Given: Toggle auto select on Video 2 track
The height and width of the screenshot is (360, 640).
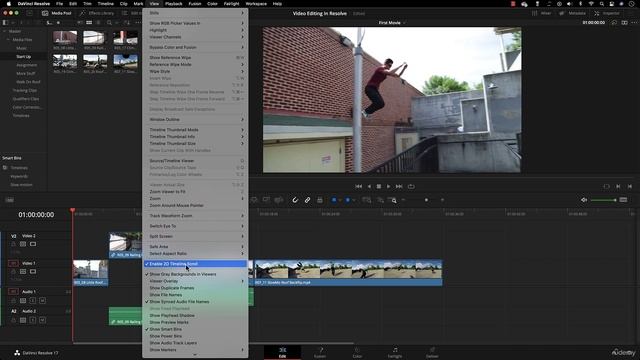Looking at the screenshot, I should [x=23, y=244].
